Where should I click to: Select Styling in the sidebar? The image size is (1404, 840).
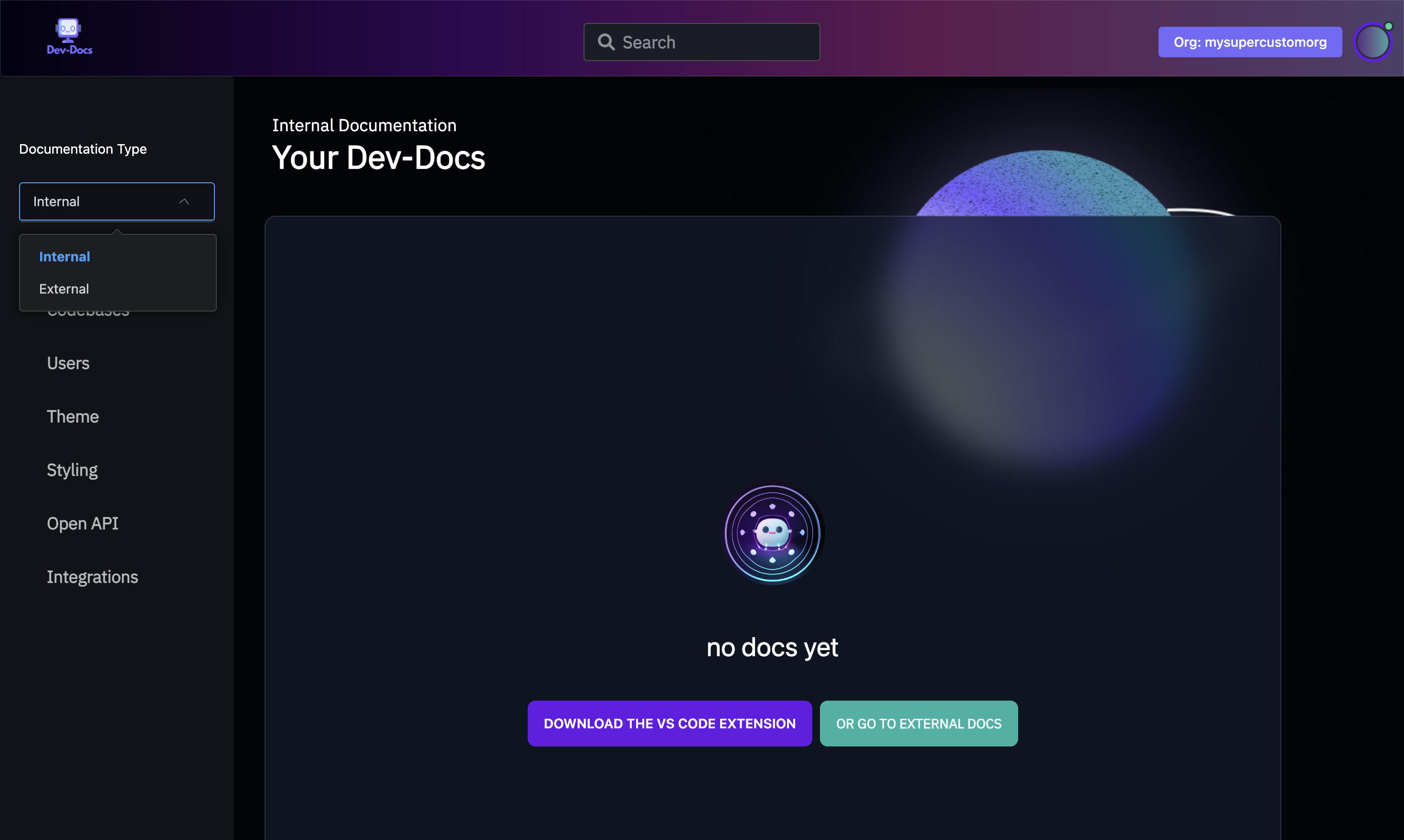(x=72, y=470)
